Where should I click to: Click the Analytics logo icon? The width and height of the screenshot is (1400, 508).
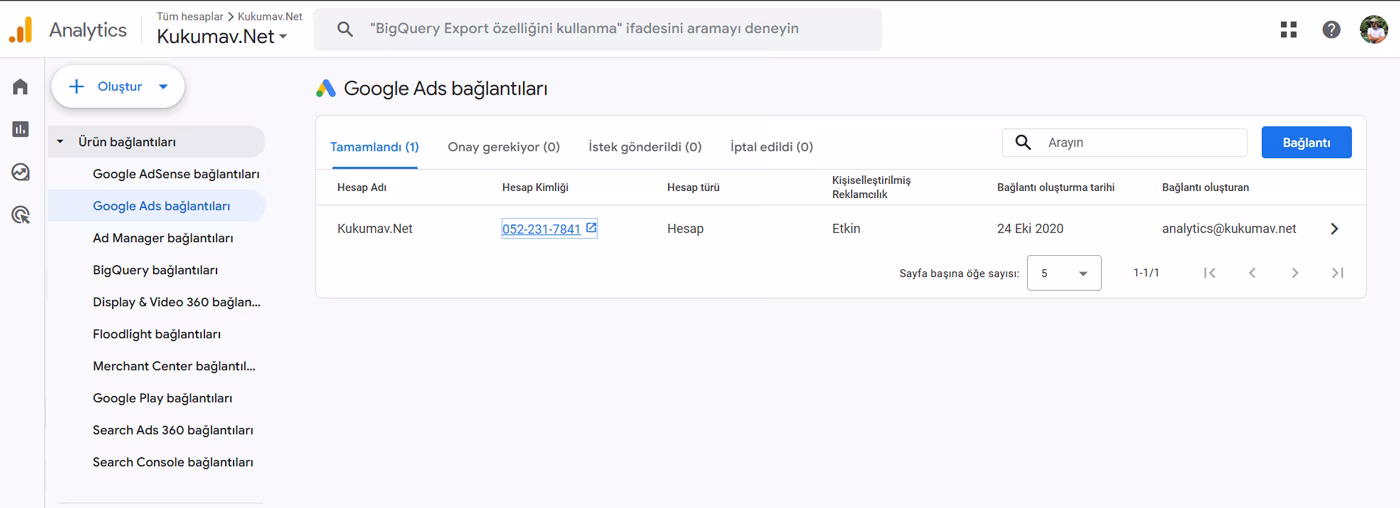click(20, 30)
